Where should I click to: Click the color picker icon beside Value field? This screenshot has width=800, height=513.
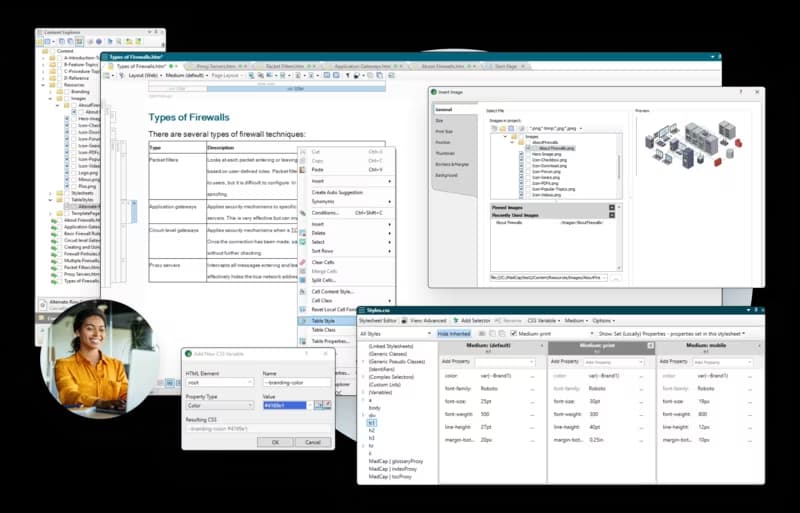319,405
